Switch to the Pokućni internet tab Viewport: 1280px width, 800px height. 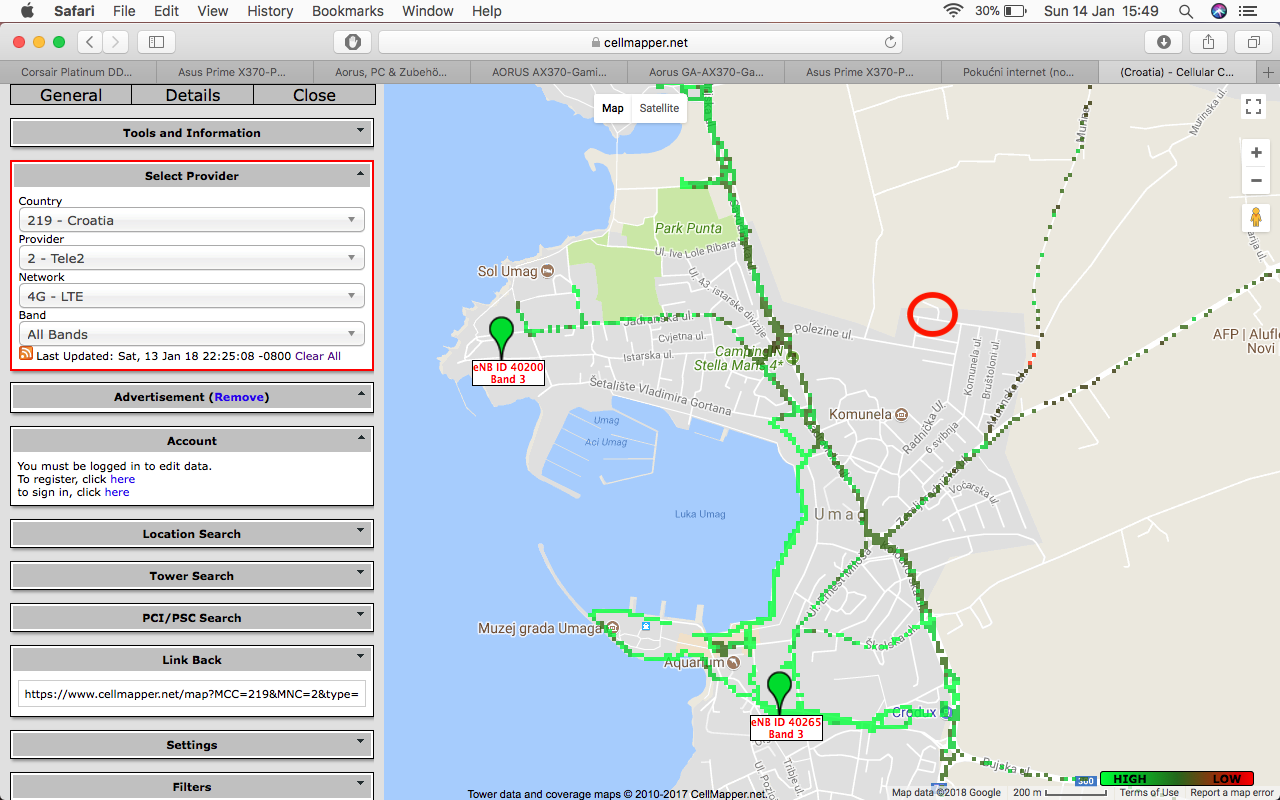pos(1018,72)
